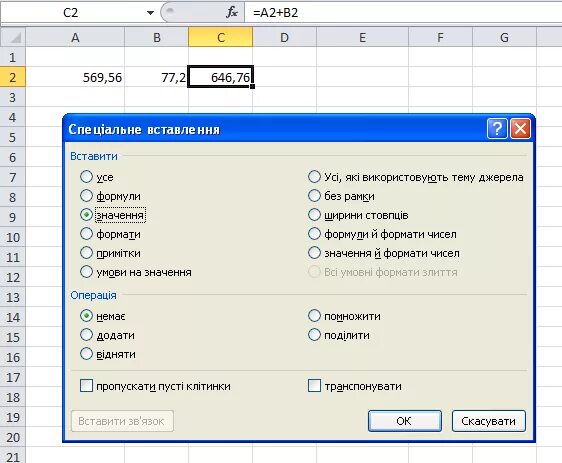562x463 pixels.
Task: Confirm with the OK button
Action: click(405, 421)
